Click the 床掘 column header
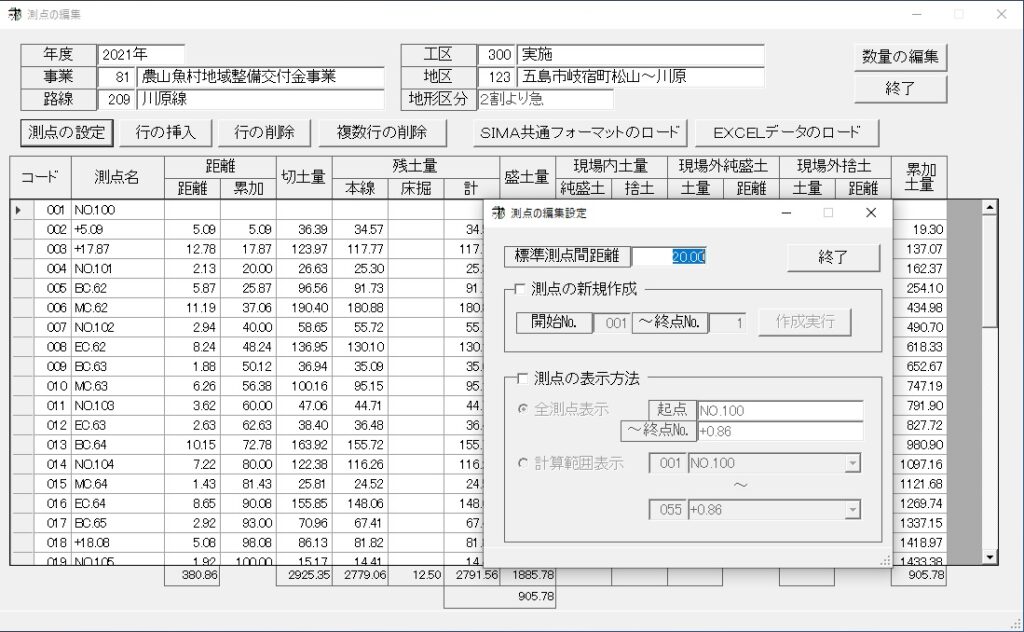Image resolution: width=1024 pixels, height=632 pixels. click(416, 189)
